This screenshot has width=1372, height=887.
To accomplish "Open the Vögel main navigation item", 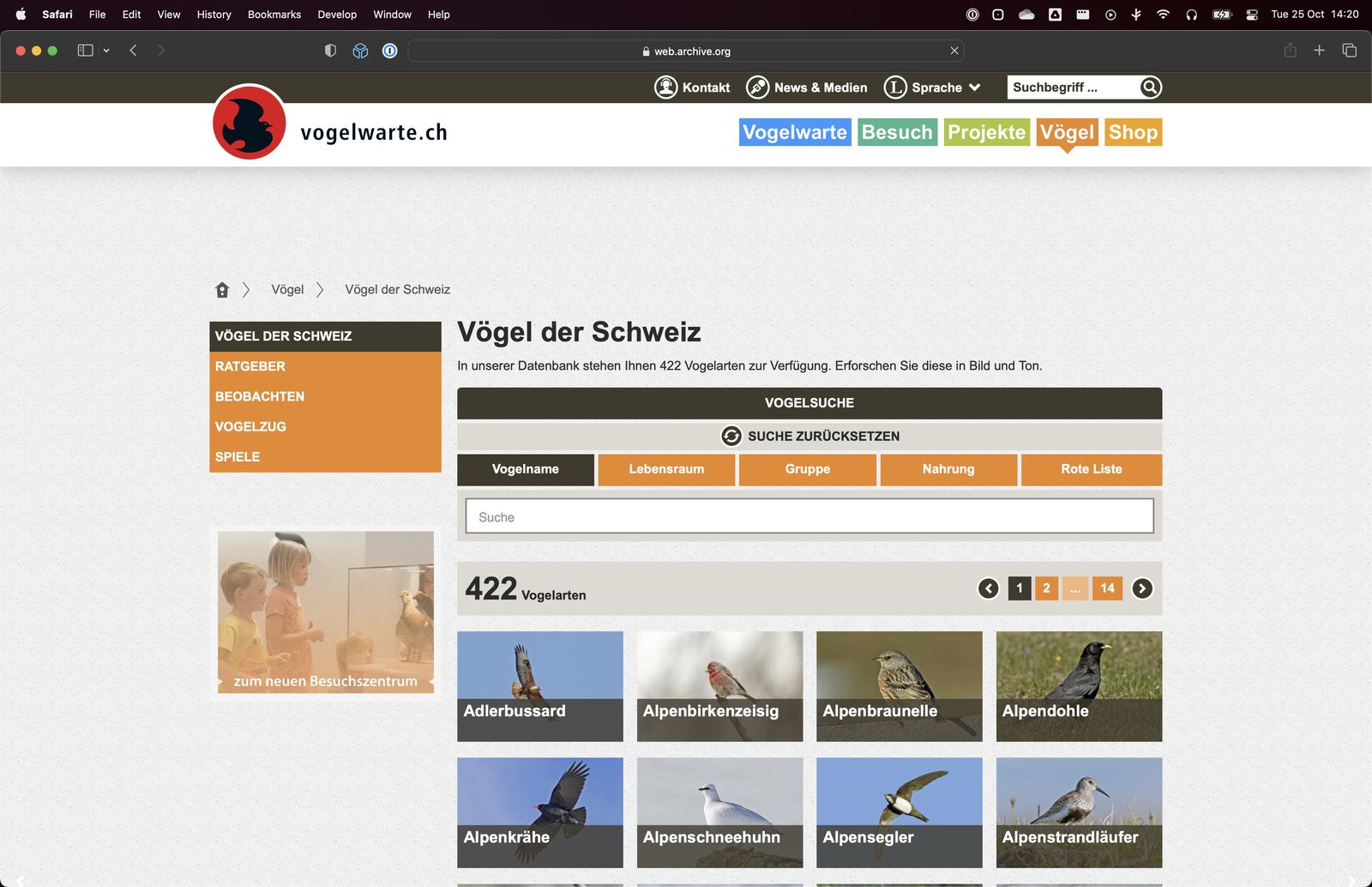I will 1067,132.
